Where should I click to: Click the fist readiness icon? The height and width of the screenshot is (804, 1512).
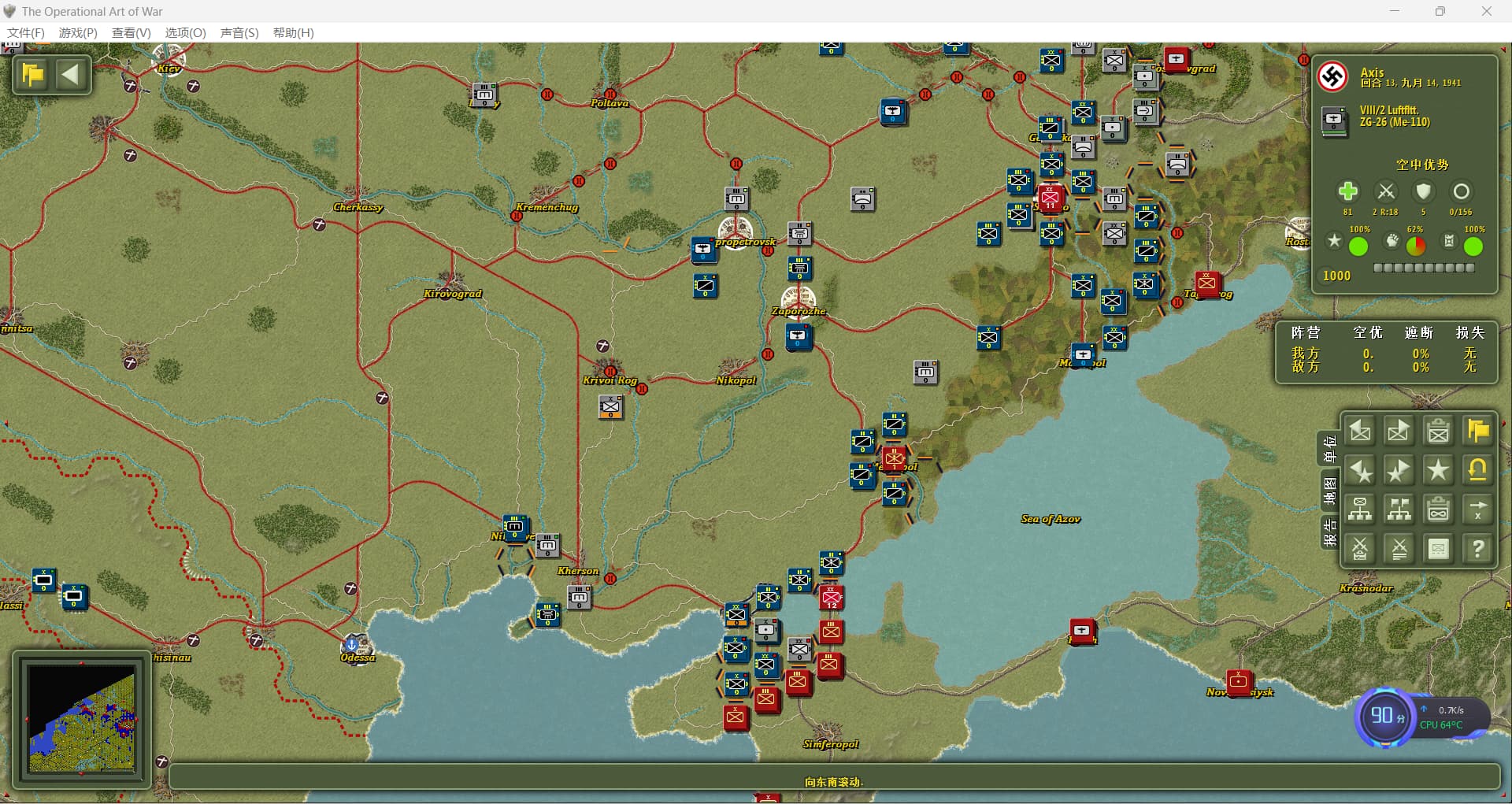pos(1392,241)
